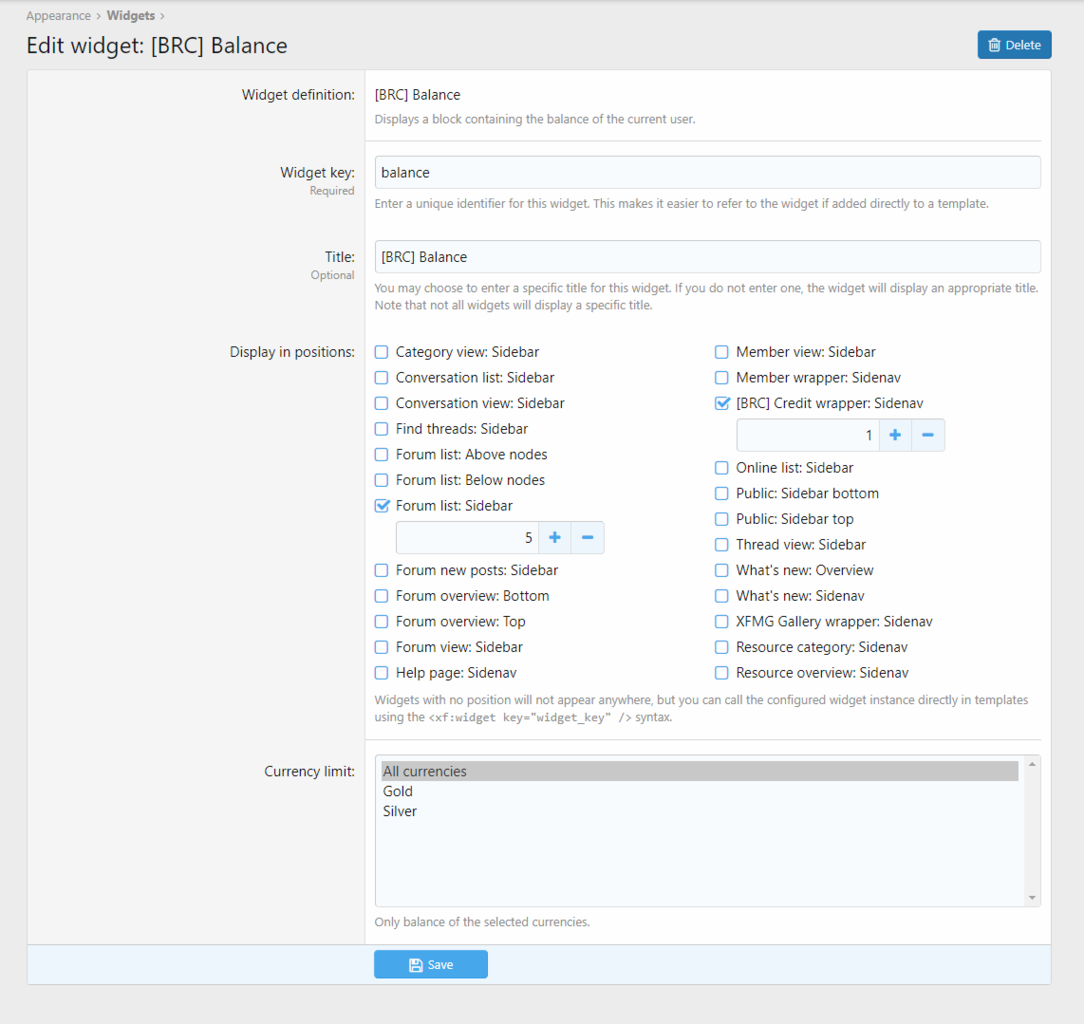Click into the Title text field
Viewport: 1084px width, 1024px height.
707,257
